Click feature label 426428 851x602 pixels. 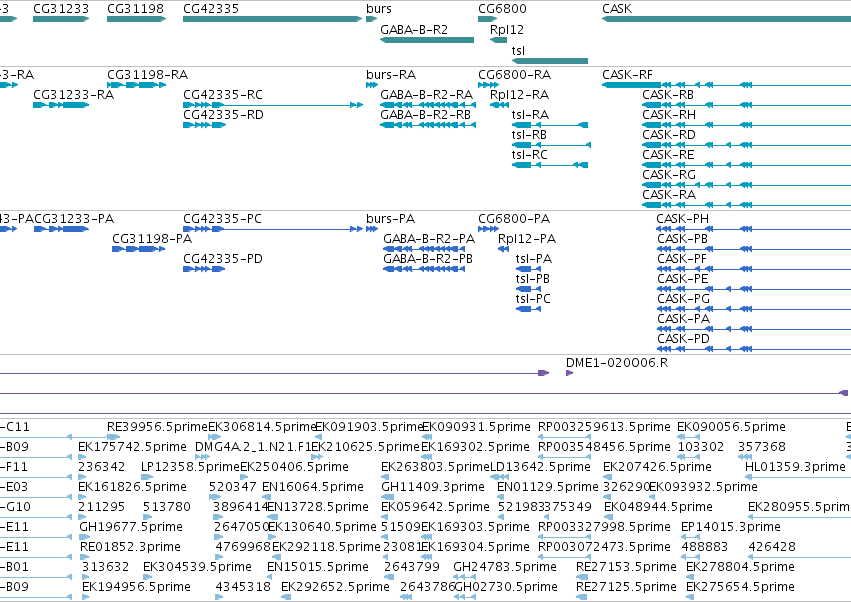tap(772, 547)
